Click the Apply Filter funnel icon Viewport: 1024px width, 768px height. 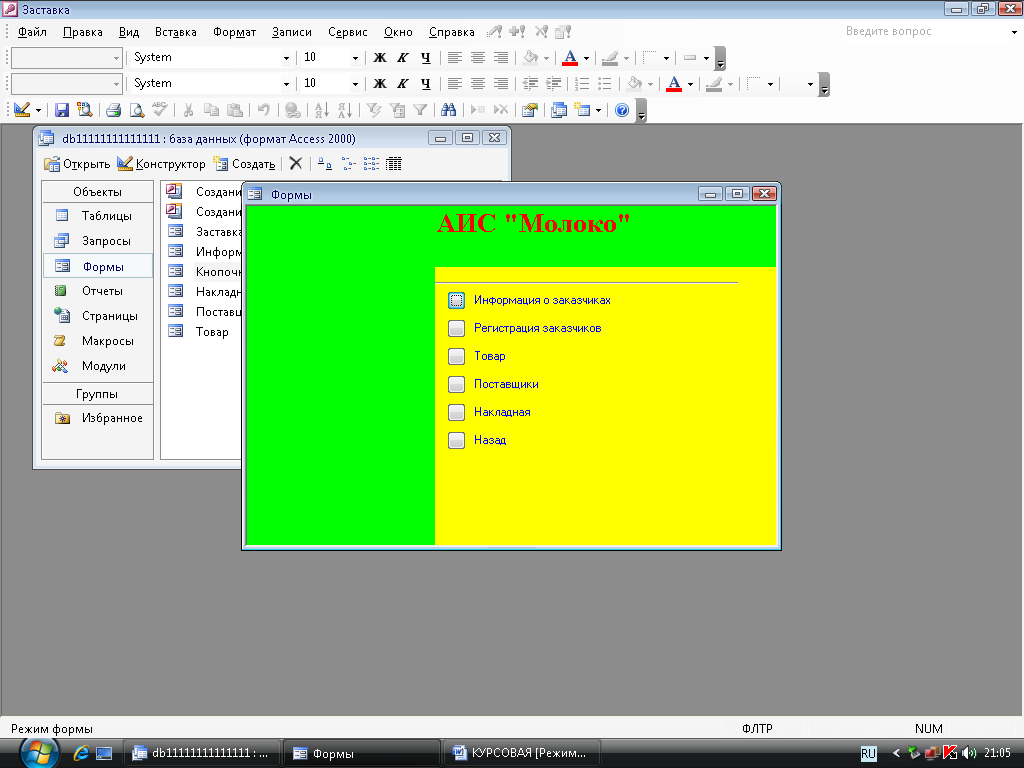[x=420, y=110]
